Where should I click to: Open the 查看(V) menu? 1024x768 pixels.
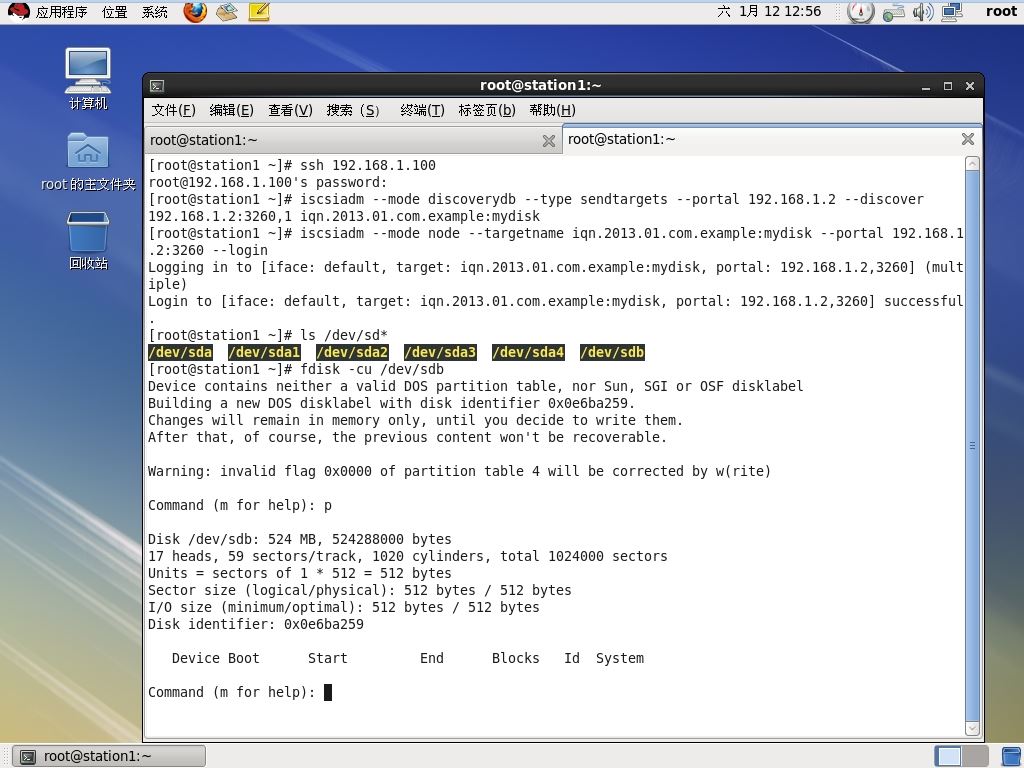[x=290, y=110]
